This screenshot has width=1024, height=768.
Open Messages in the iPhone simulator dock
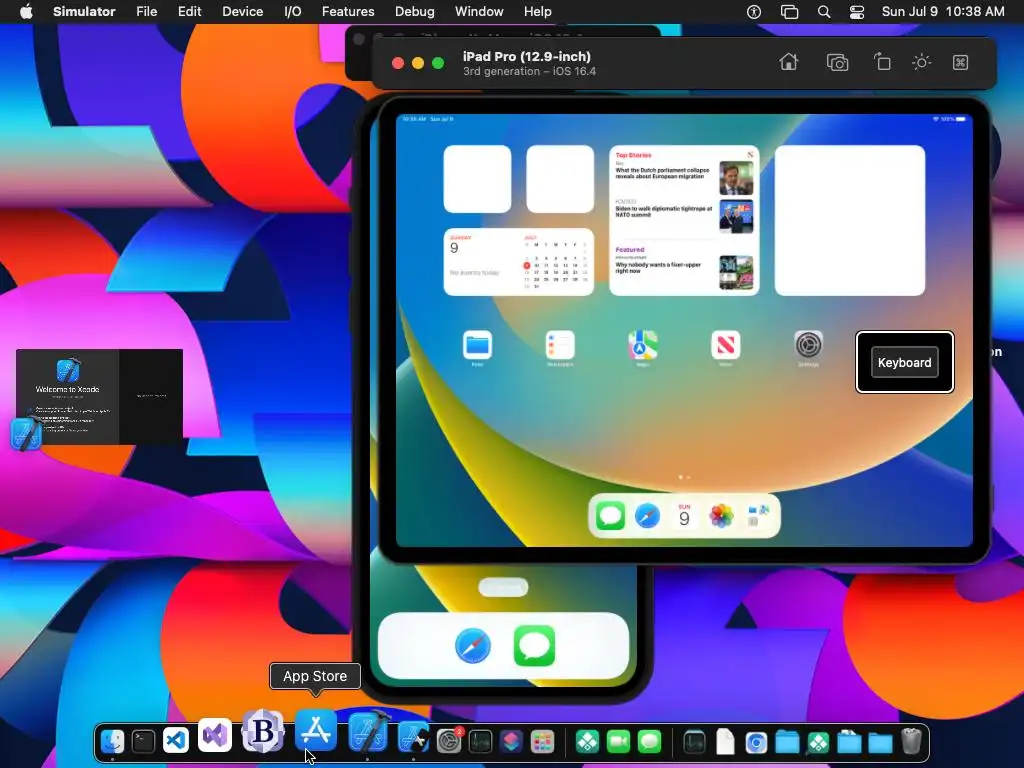534,646
